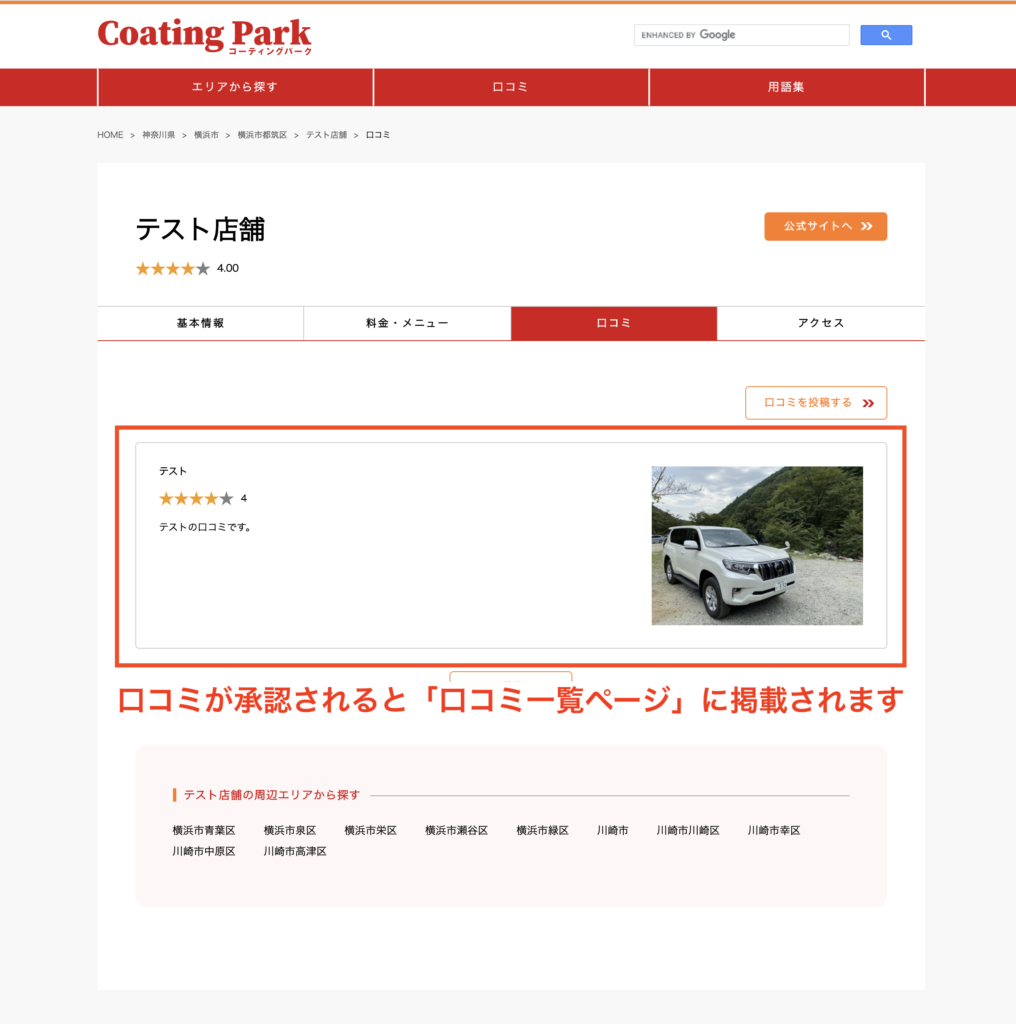Switch to the アクセス tab
The width and height of the screenshot is (1016, 1024).
pos(821,323)
